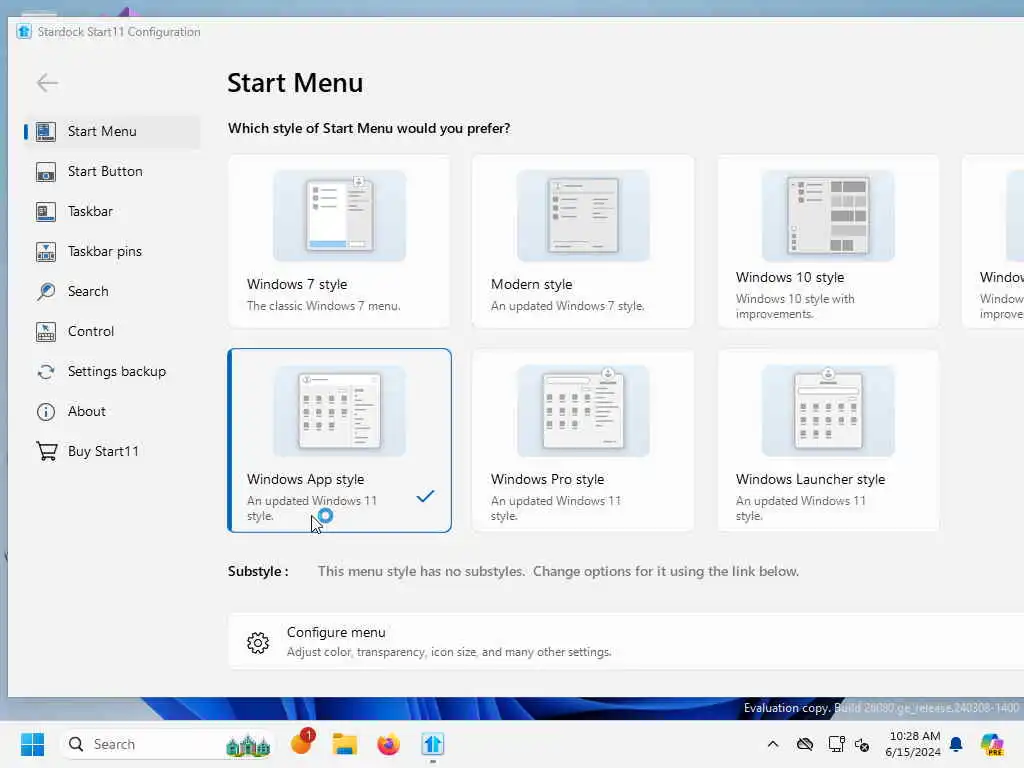This screenshot has height=768, width=1024.
Task: Select the Modern style card
Action: click(583, 241)
